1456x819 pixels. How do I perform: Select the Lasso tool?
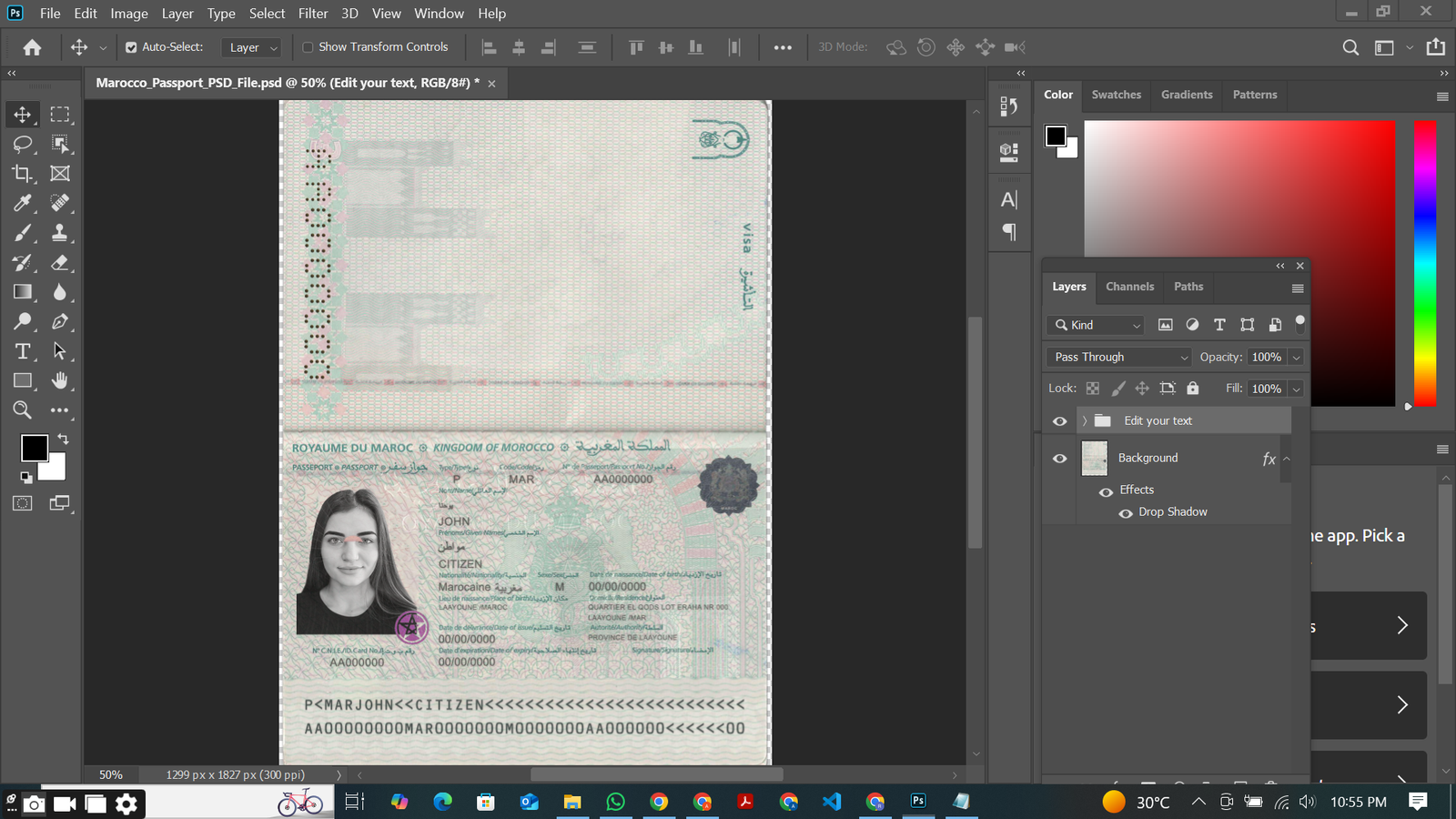[x=23, y=144]
